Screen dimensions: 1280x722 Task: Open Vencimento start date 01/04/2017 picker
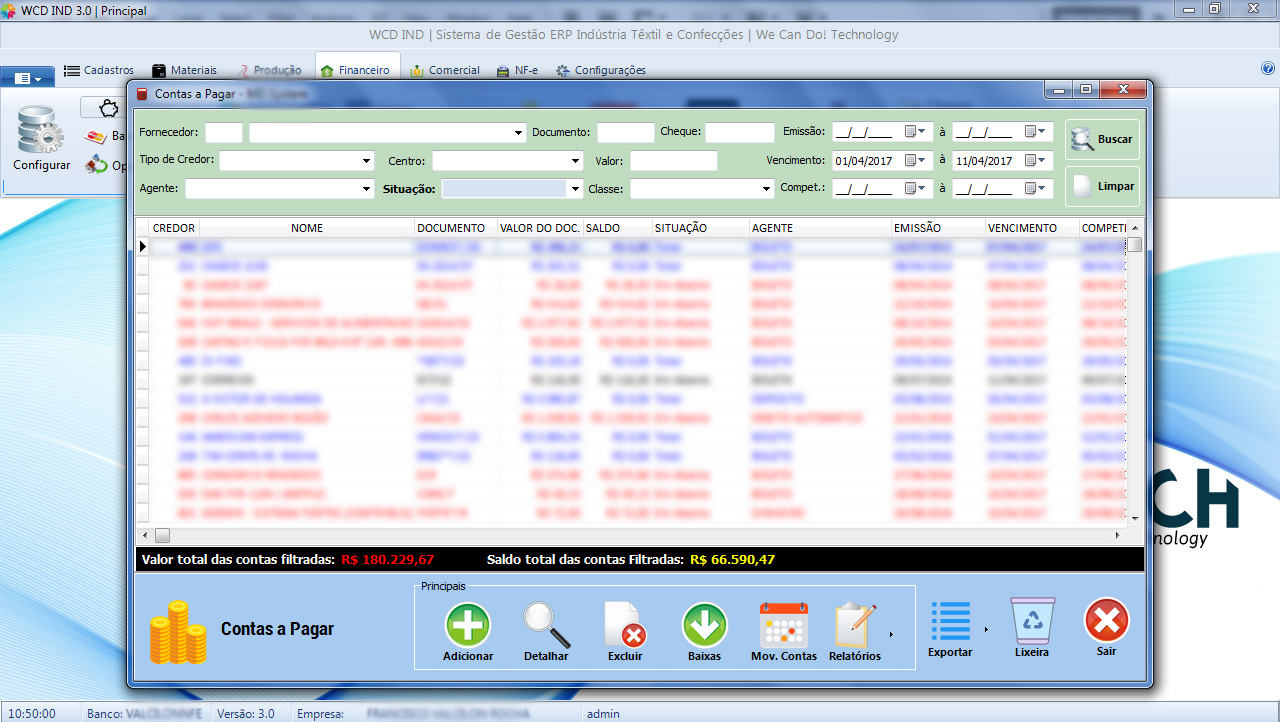click(x=915, y=160)
